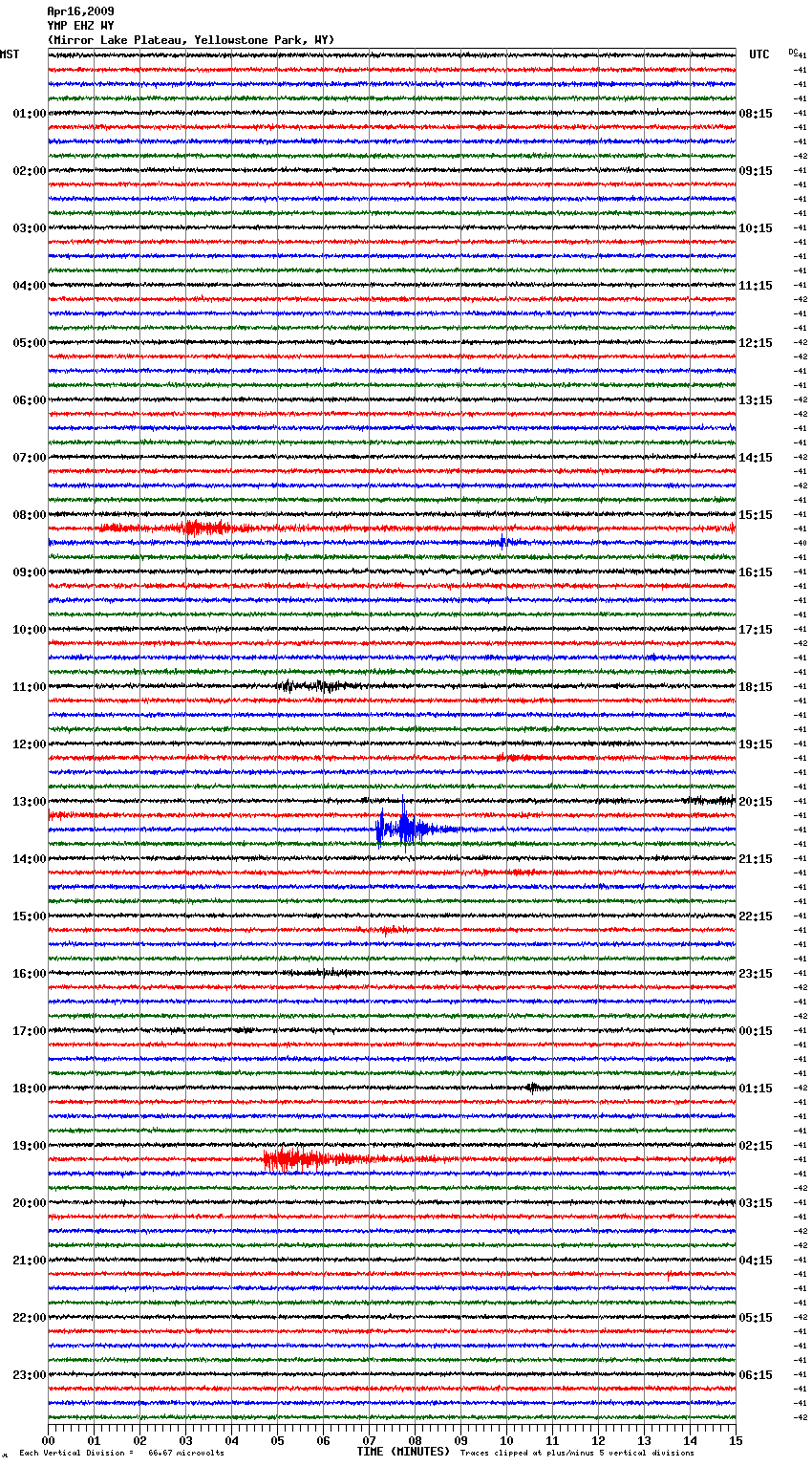Click the 16:15 UTC time label
This screenshot has width=812, height=1466.
tap(756, 572)
